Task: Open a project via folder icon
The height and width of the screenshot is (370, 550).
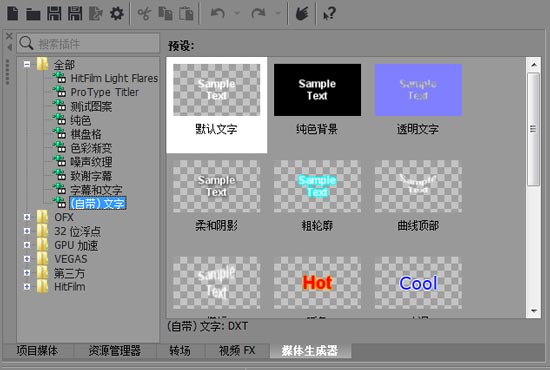Action: pyautogui.click(x=33, y=14)
